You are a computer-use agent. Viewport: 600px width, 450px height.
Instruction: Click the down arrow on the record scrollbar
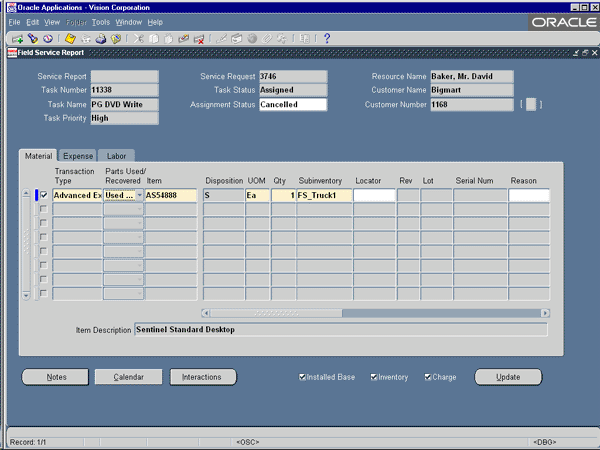[27, 294]
